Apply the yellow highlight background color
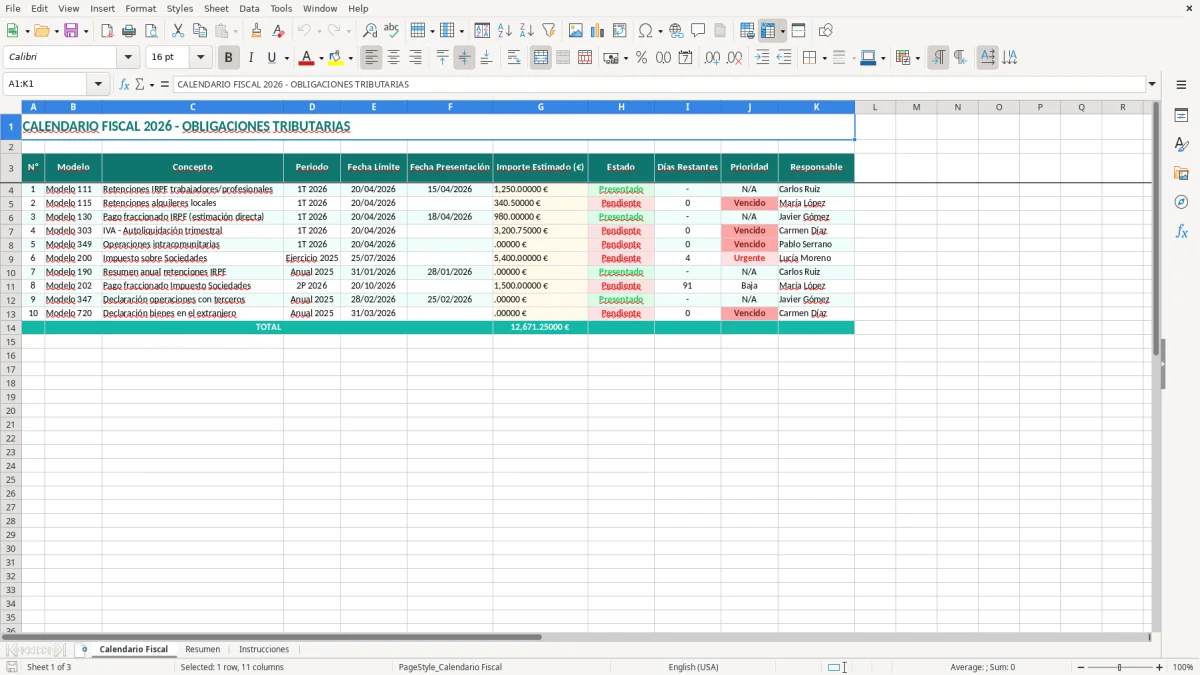Viewport: 1200px width, 675px height. (336, 58)
